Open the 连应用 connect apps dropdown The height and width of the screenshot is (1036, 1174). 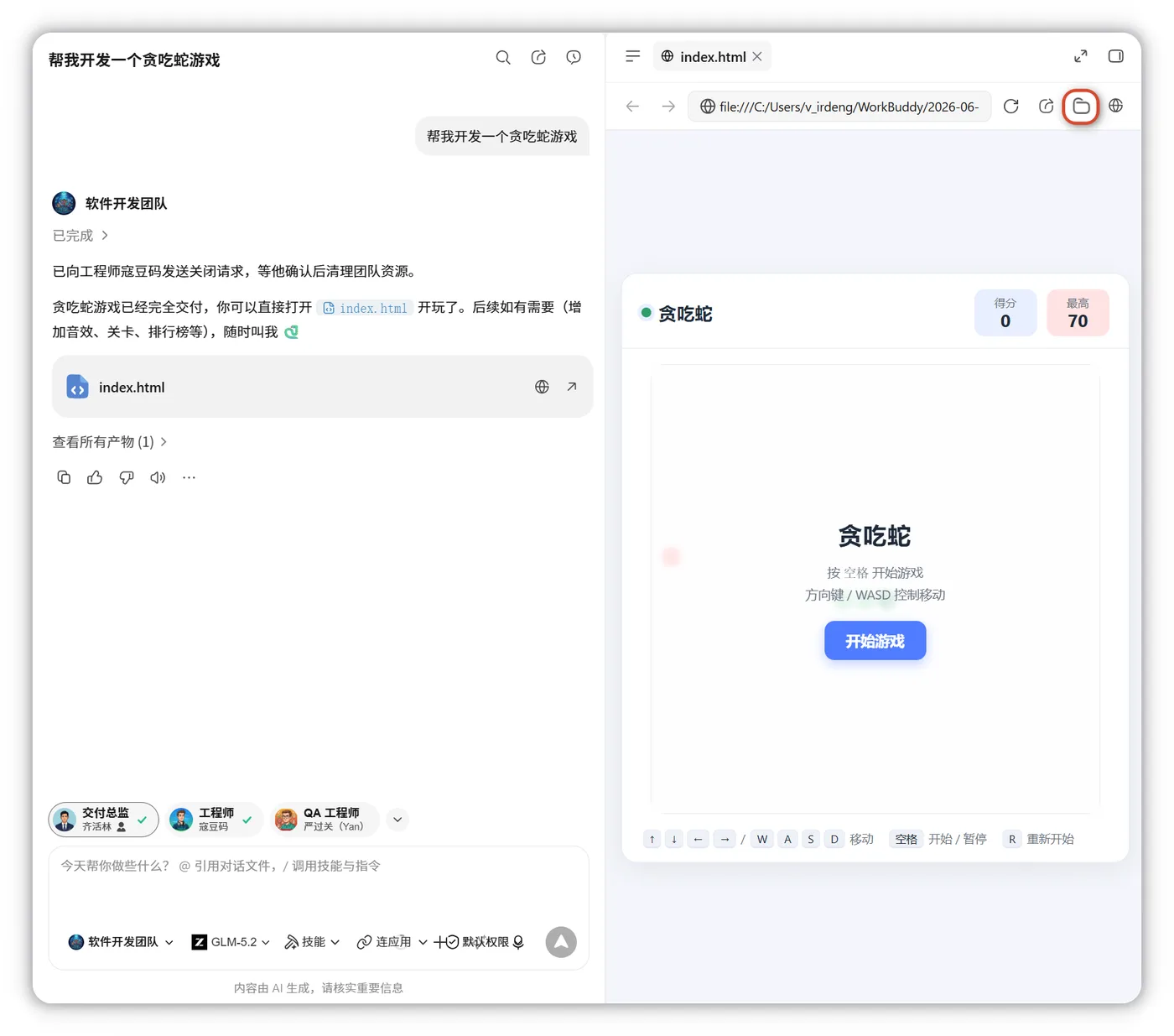(x=392, y=942)
